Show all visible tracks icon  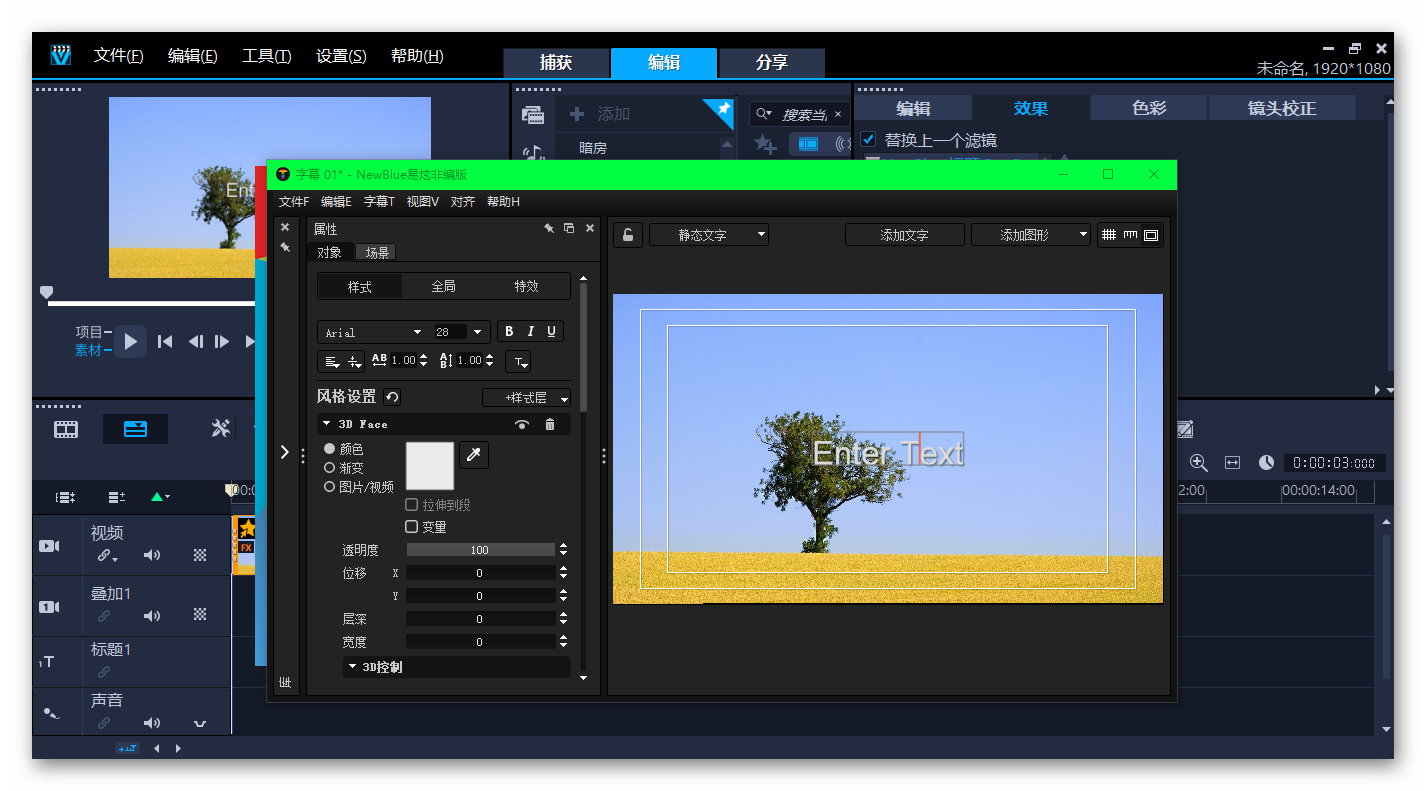tap(66, 497)
